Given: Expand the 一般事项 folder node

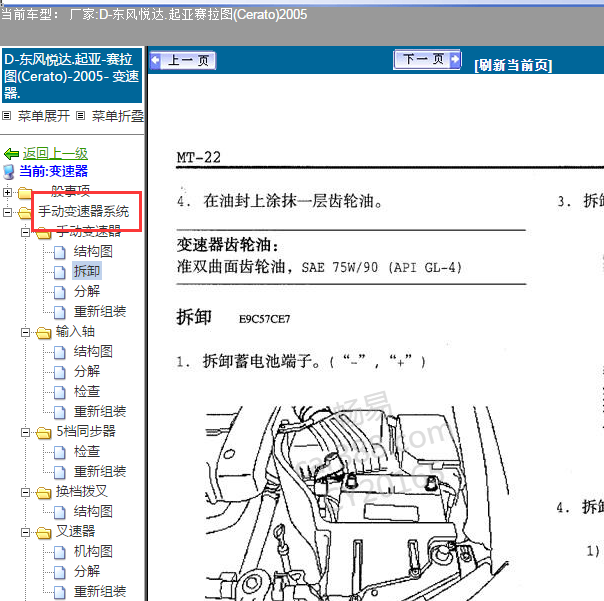Looking at the screenshot, I should click(7, 192).
